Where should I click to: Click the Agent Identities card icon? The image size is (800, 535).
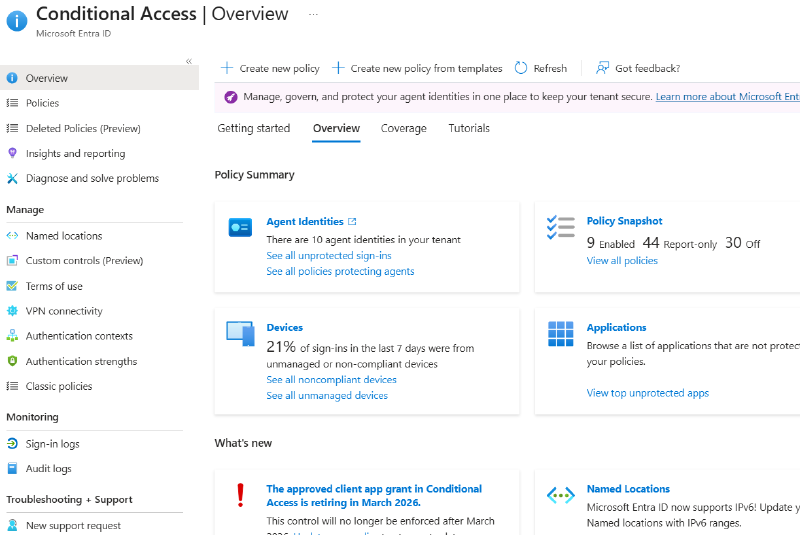coord(240,227)
